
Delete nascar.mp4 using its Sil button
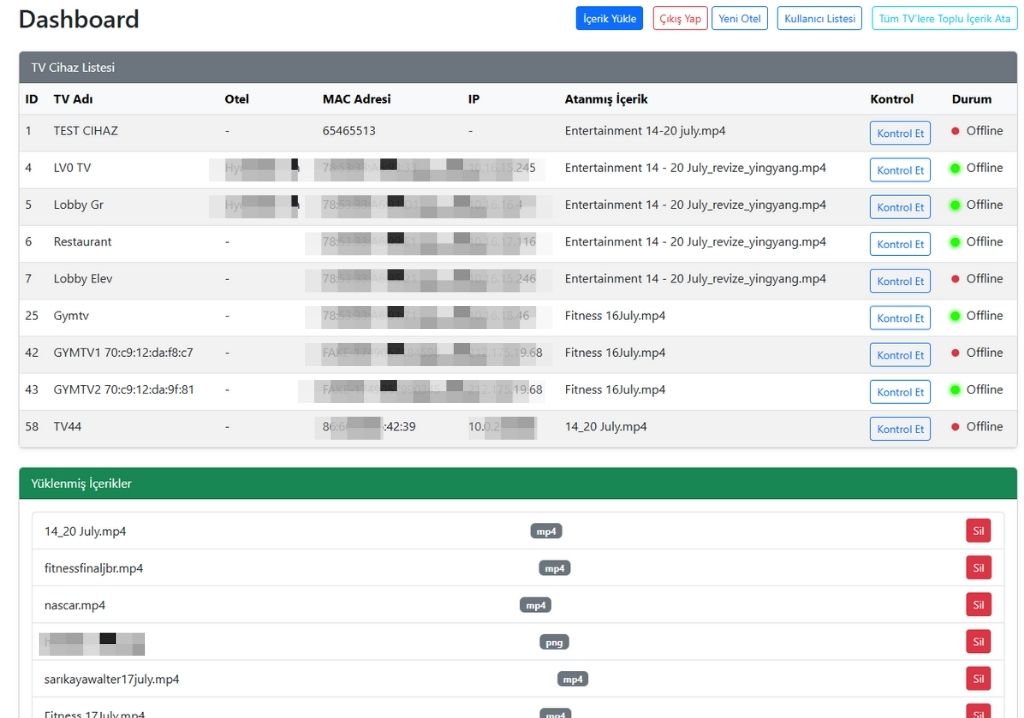(978, 604)
